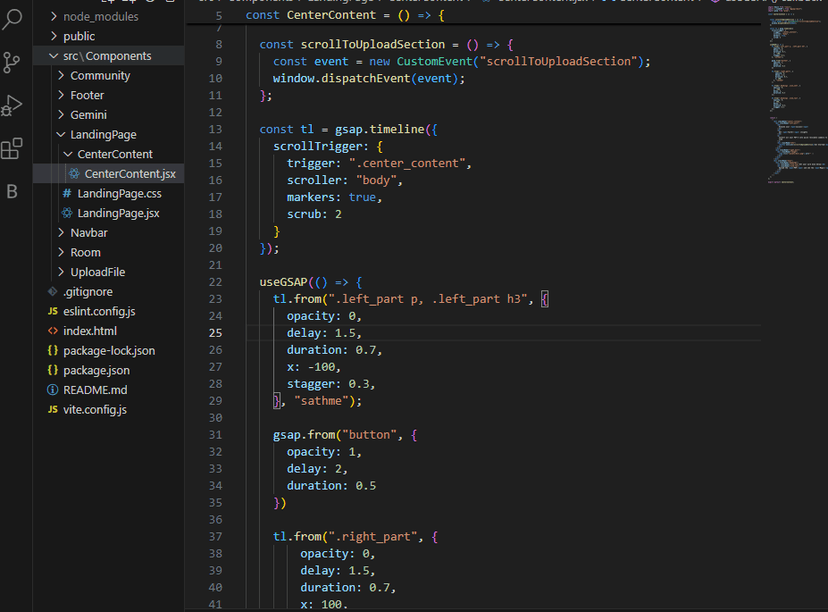
Task: Open package.json in the explorer
Action: tap(96, 370)
